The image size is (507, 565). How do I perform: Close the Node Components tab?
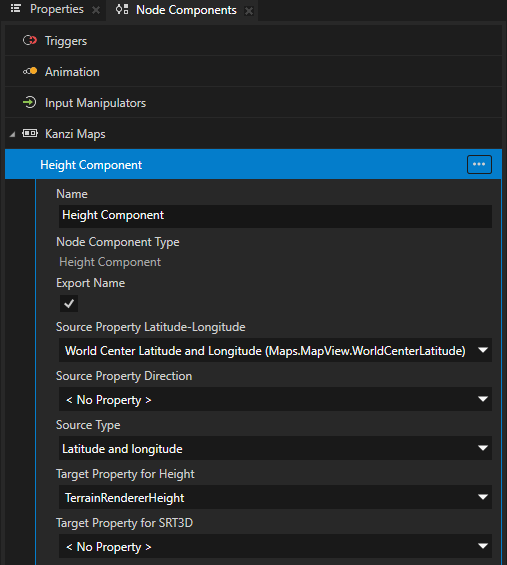pyautogui.click(x=249, y=11)
